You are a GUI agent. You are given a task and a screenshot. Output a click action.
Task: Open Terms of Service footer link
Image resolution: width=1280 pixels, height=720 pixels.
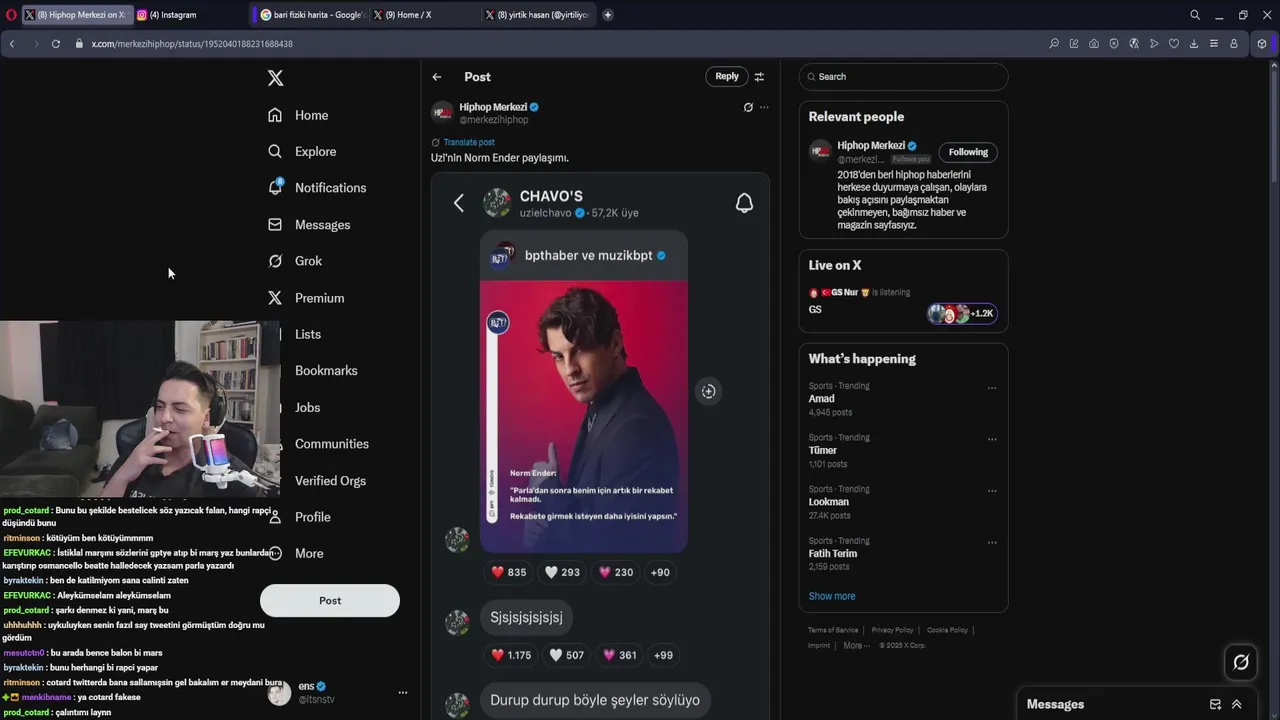click(x=833, y=630)
